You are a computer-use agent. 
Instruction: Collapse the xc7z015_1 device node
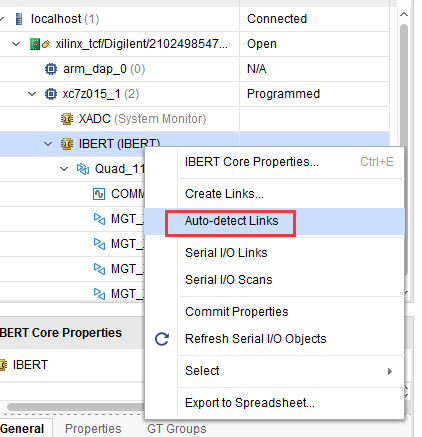click(32, 94)
